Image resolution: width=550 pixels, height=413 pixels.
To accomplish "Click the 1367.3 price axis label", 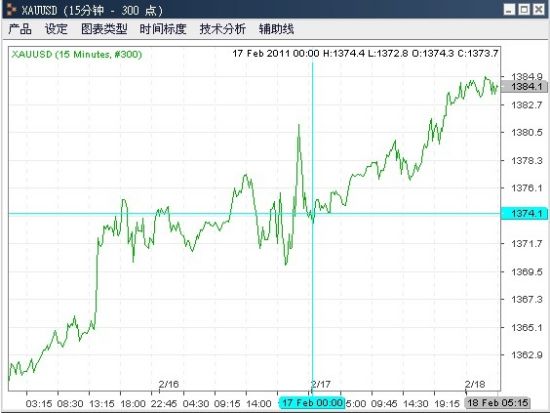I will point(526,299).
